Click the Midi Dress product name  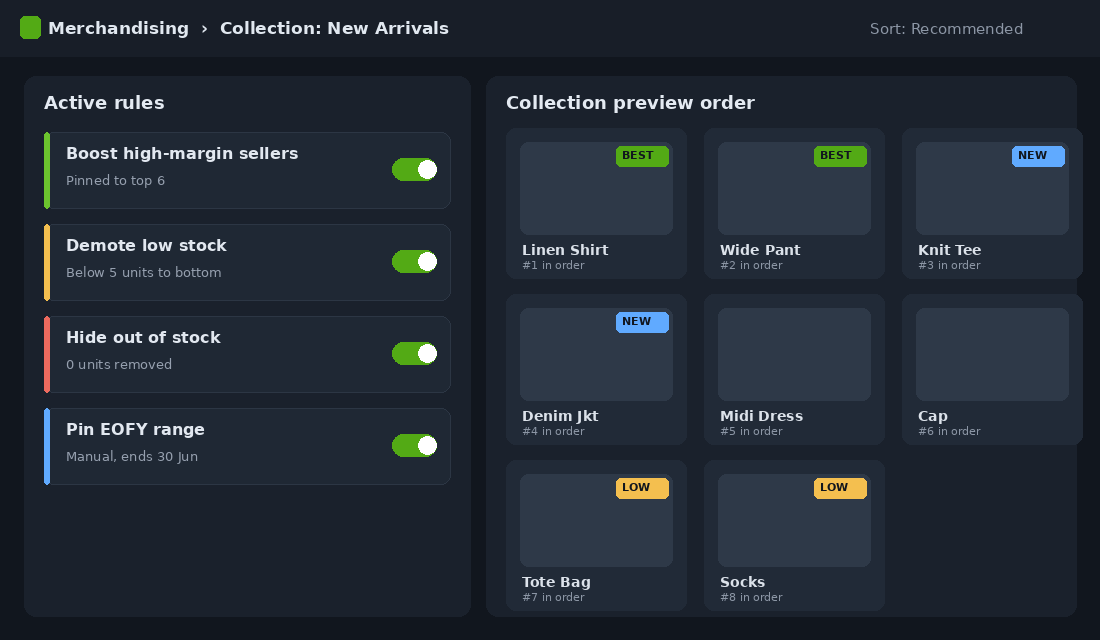click(x=761, y=416)
